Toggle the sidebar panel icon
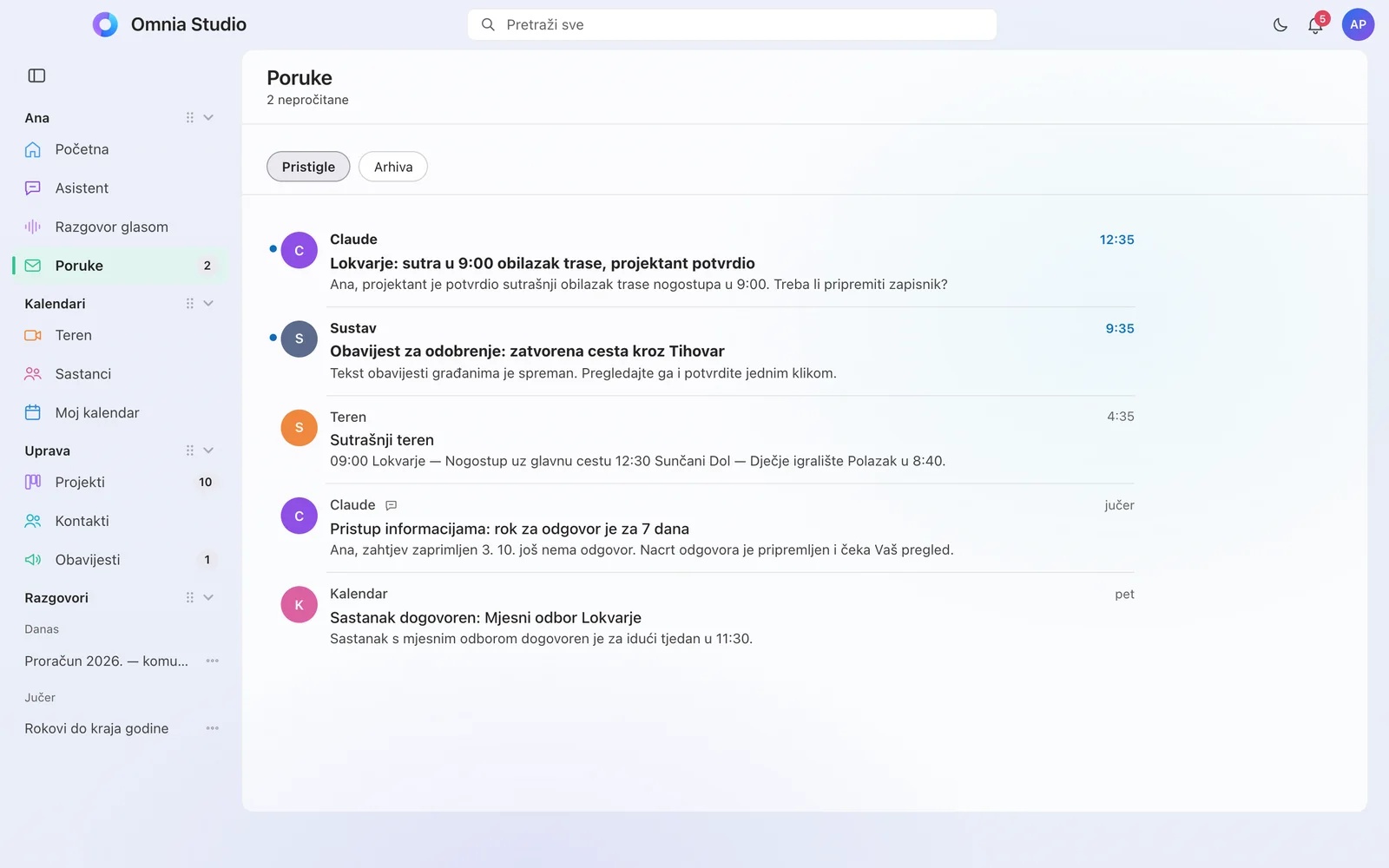The image size is (1389, 868). click(36, 76)
